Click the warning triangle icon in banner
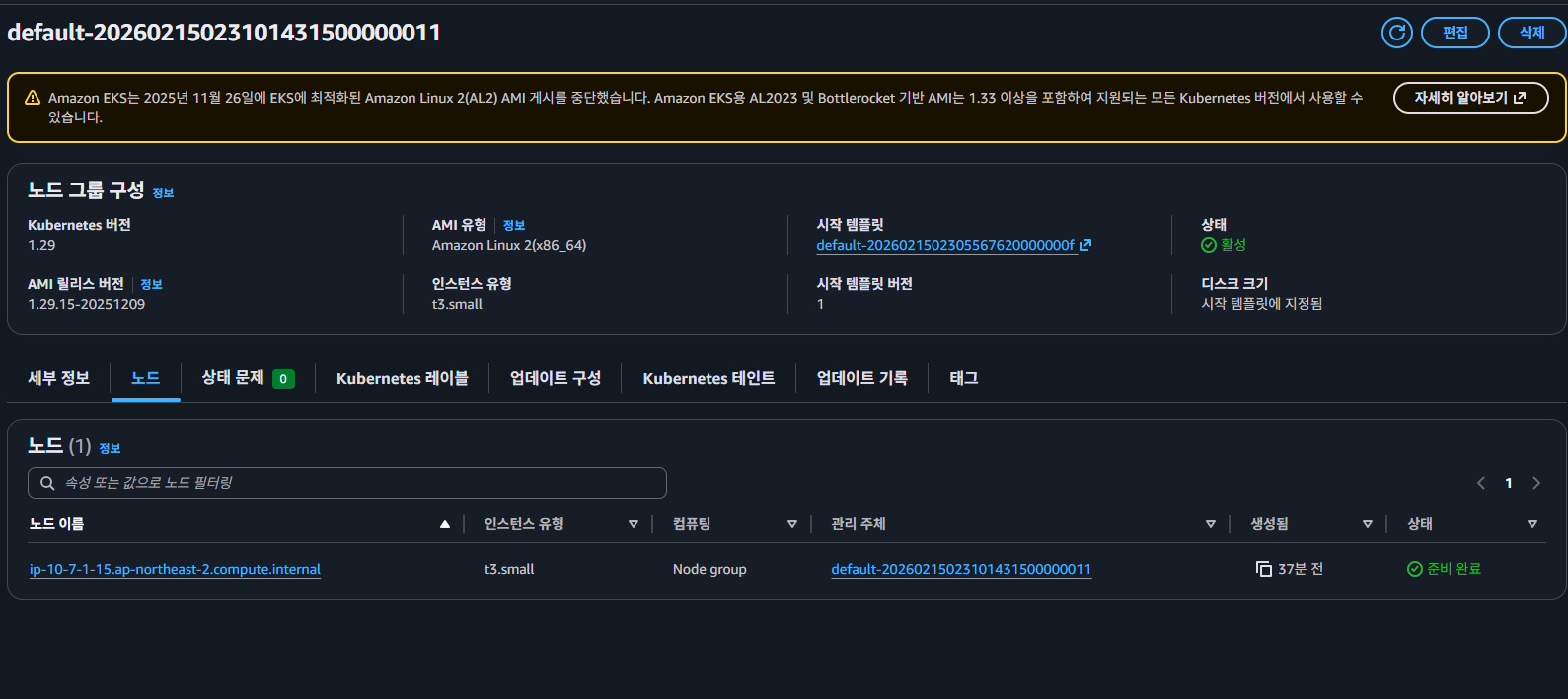This screenshot has height=699, width=1568. [32, 98]
